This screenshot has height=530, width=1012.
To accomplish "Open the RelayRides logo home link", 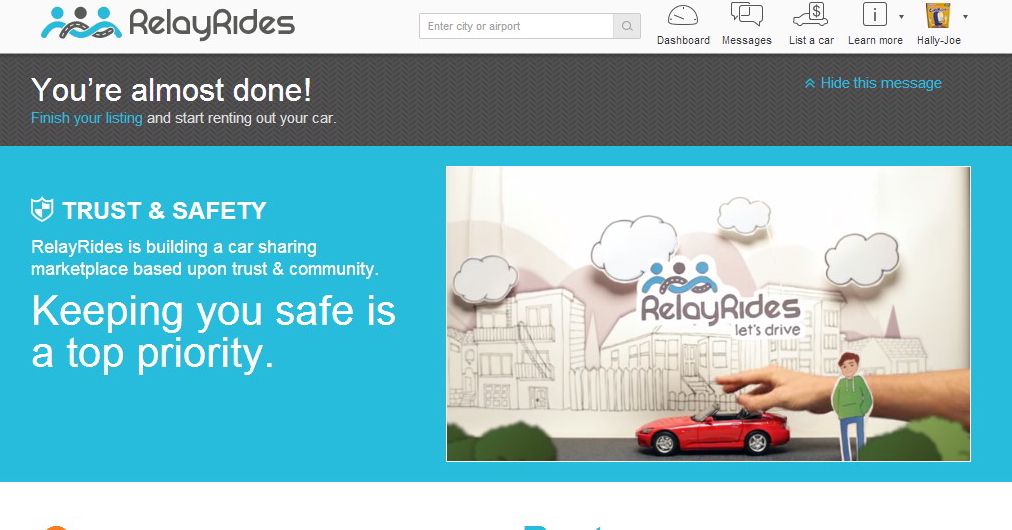I will coord(168,23).
